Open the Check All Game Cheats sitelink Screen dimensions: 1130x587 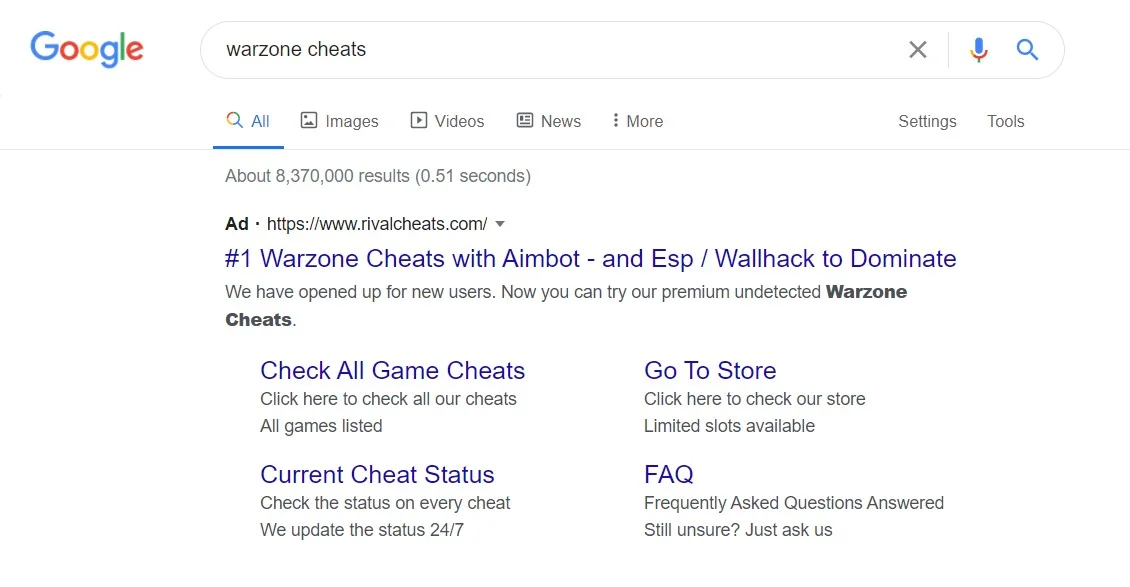[x=392, y=370]
